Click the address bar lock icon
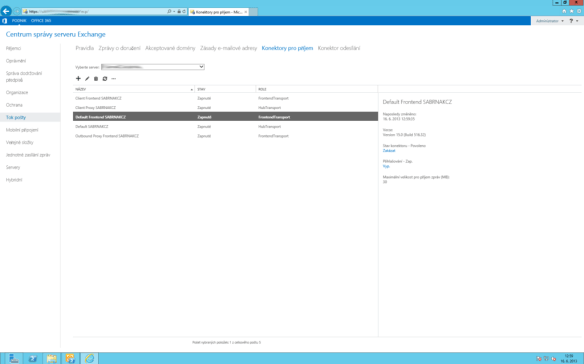Image resolution: width=584 pixels, height=364 pixels. (179, 12)
